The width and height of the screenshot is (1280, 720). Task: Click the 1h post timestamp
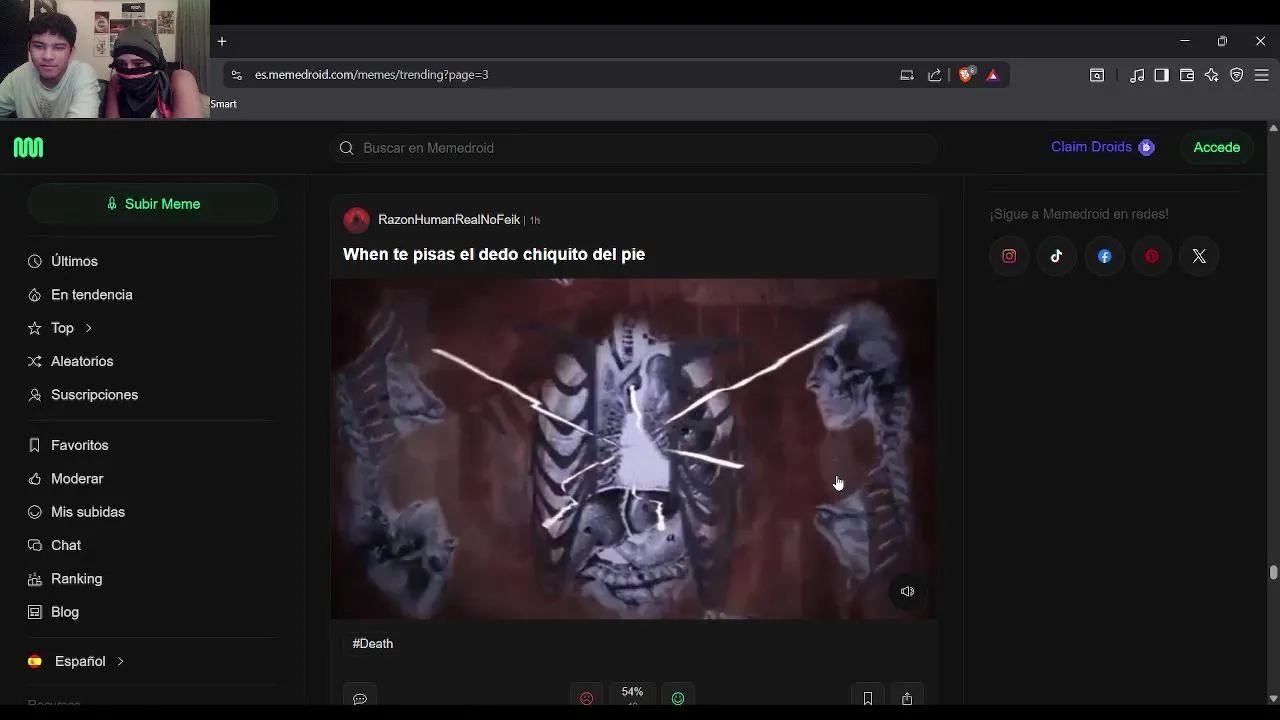pyautogui.click(x=535, y=221)
